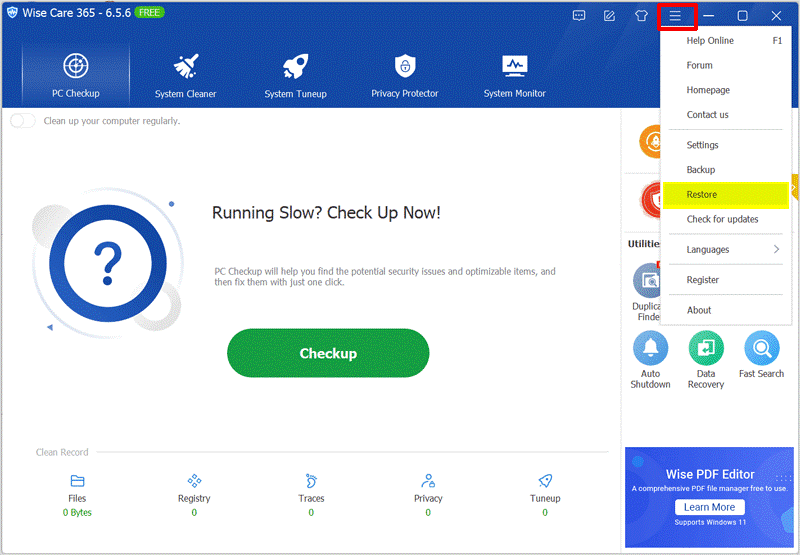Open the System Cleaner tab

pyautogui.click(x=185, y=75)
